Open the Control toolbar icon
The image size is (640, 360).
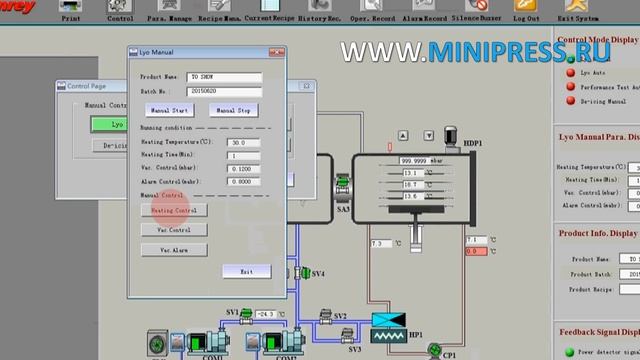click(120, 7)
